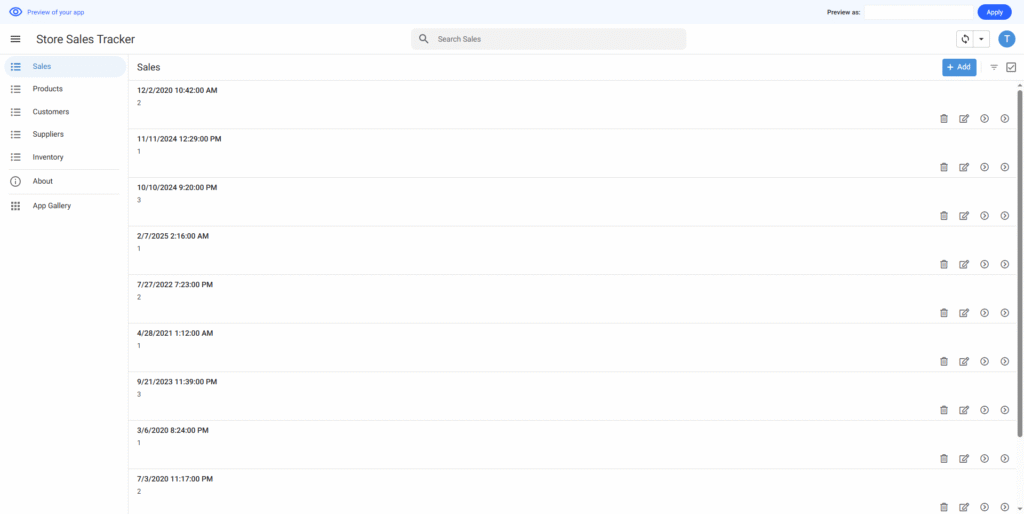Open the filter icon beside Add
The height and width of the screenshot is (514, 1024).
[994, 67]
